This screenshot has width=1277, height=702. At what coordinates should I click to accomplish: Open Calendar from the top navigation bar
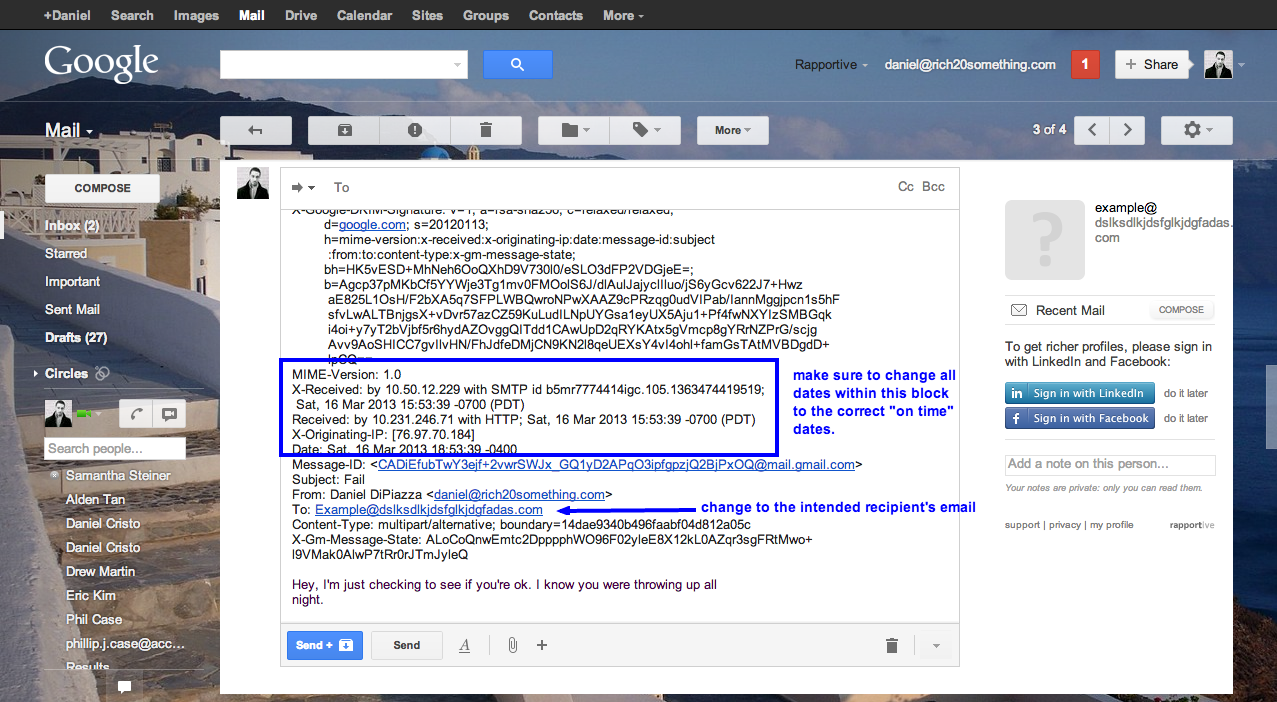[364, 15]
